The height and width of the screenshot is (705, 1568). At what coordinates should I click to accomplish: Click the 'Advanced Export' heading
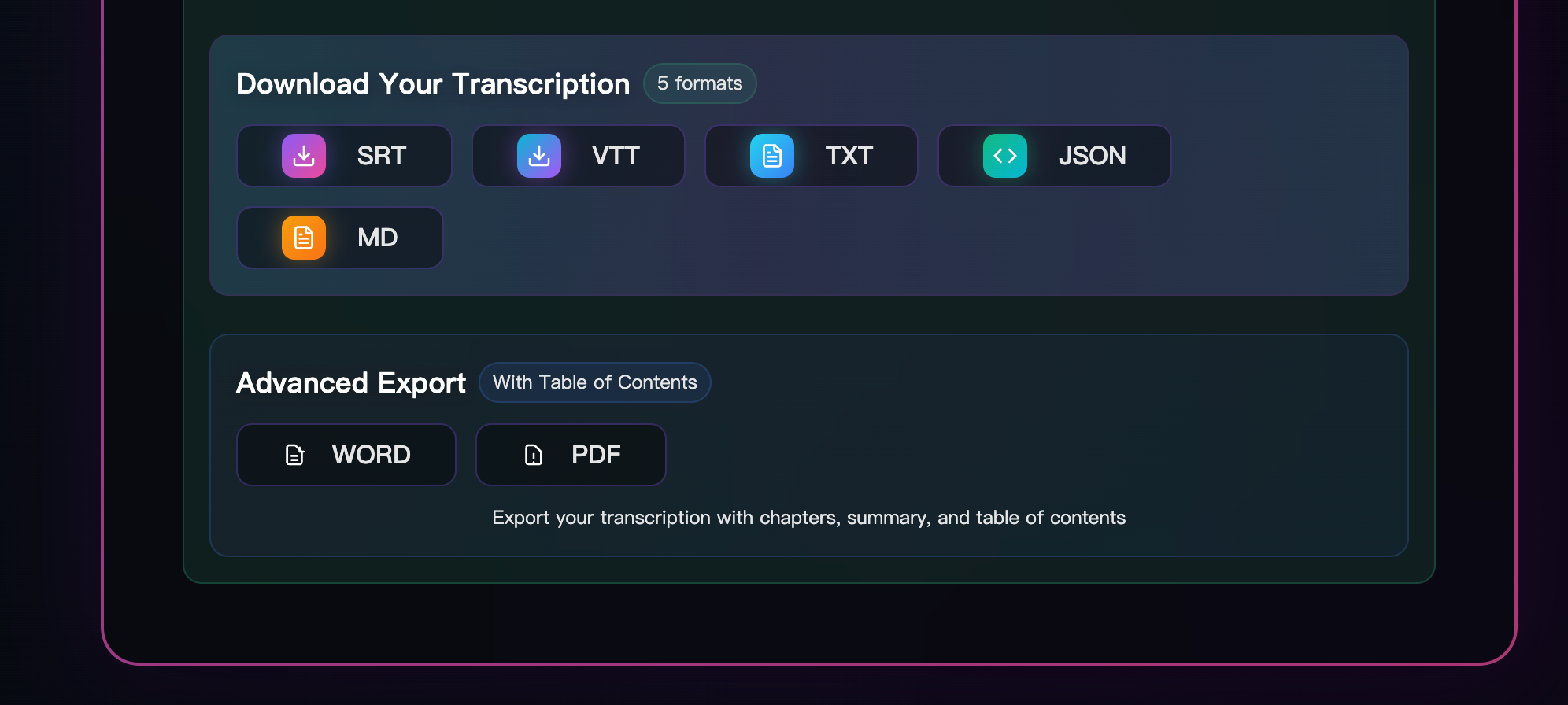350,383
